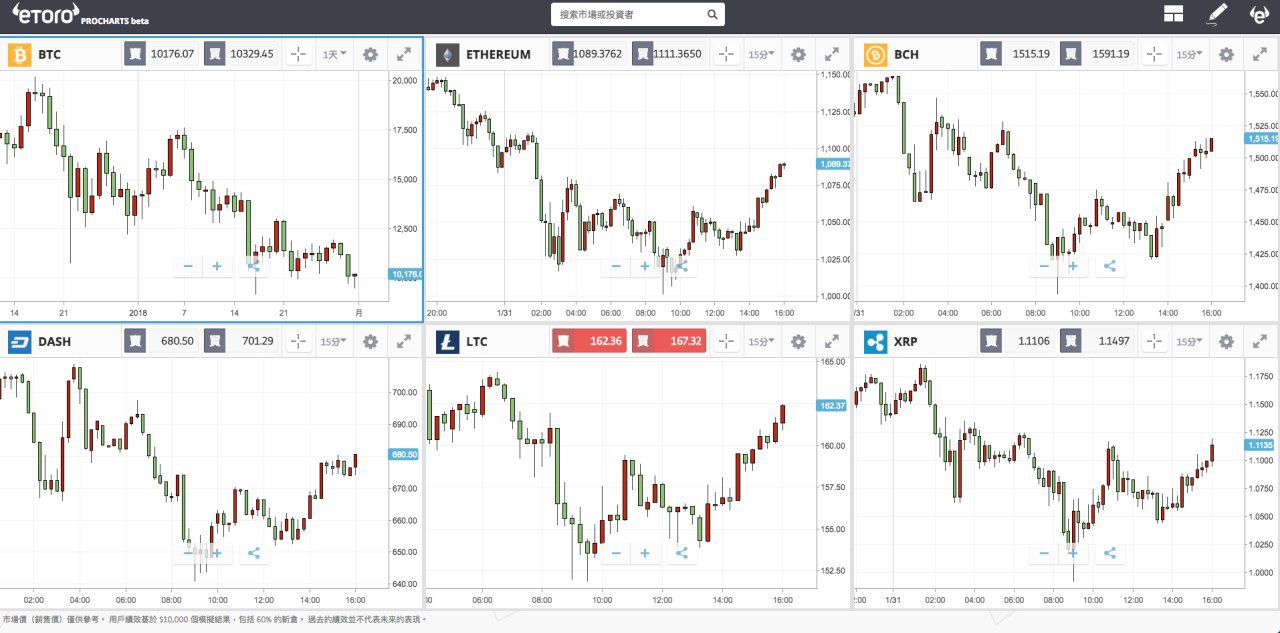Toggle crosshair on the LTC chart
The image size is (1280, 633).
[726, 341]
